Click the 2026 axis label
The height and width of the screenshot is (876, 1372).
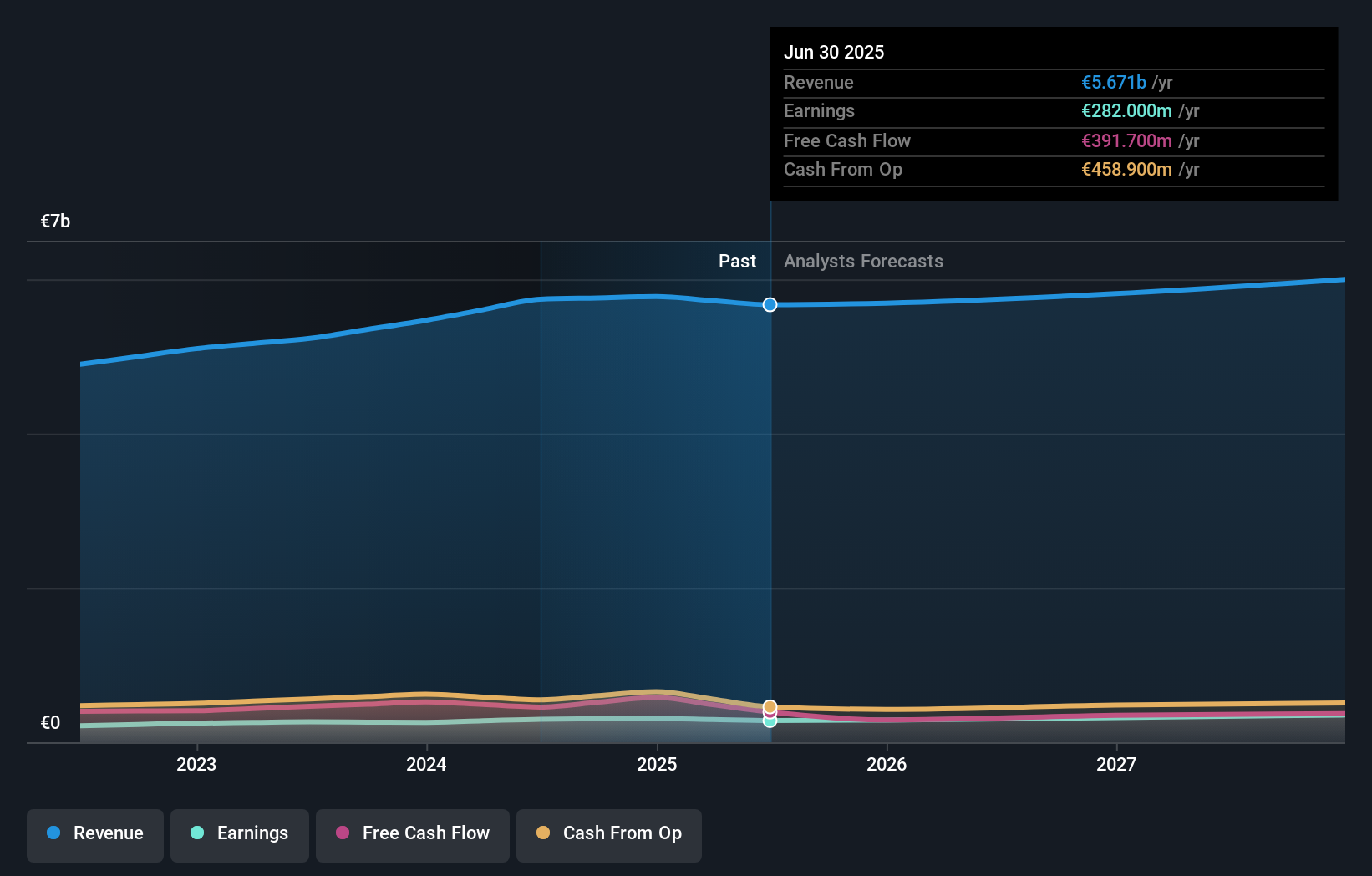[887, 763]
